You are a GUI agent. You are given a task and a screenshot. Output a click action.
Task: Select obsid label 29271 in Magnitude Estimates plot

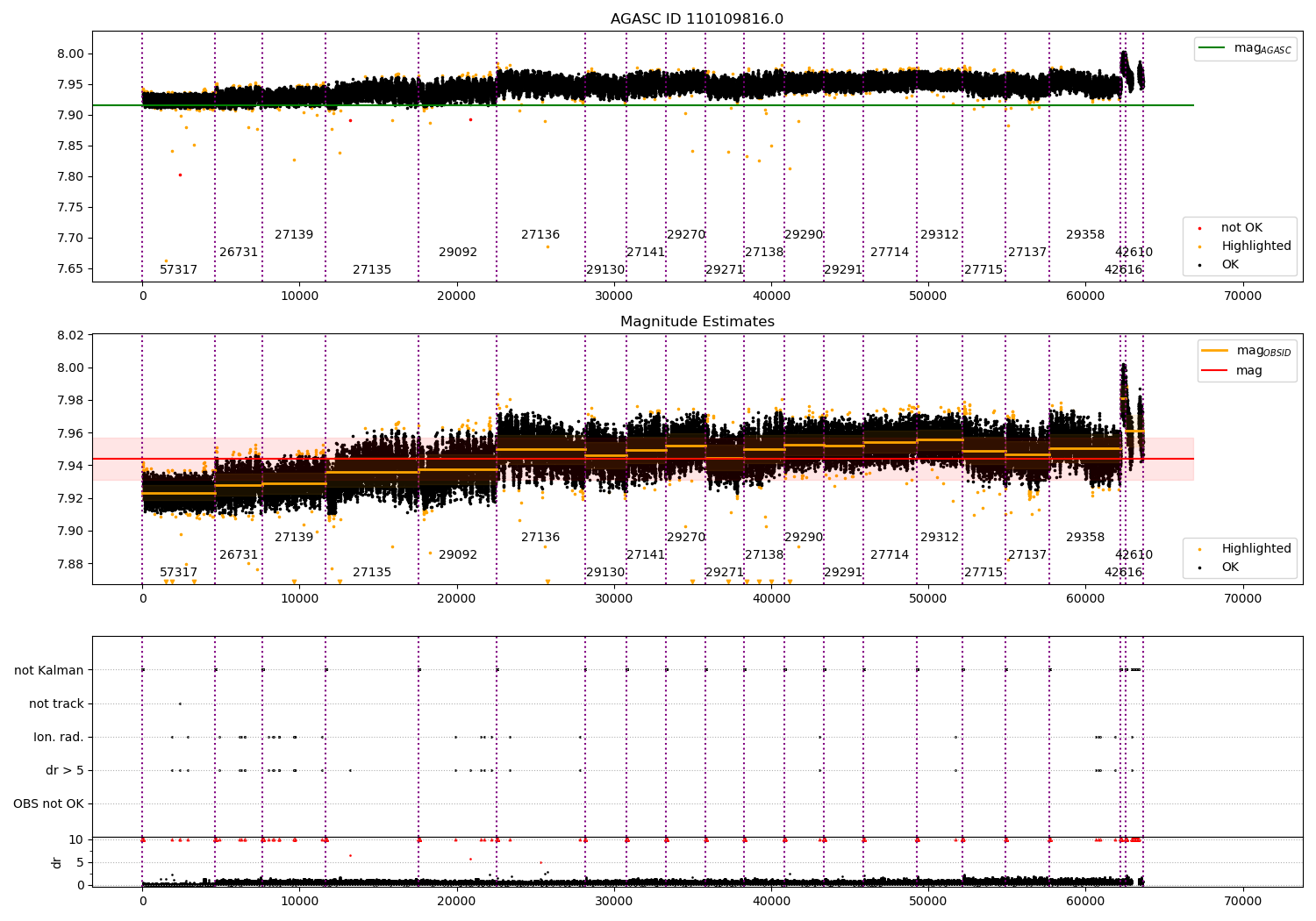point(725,573)
